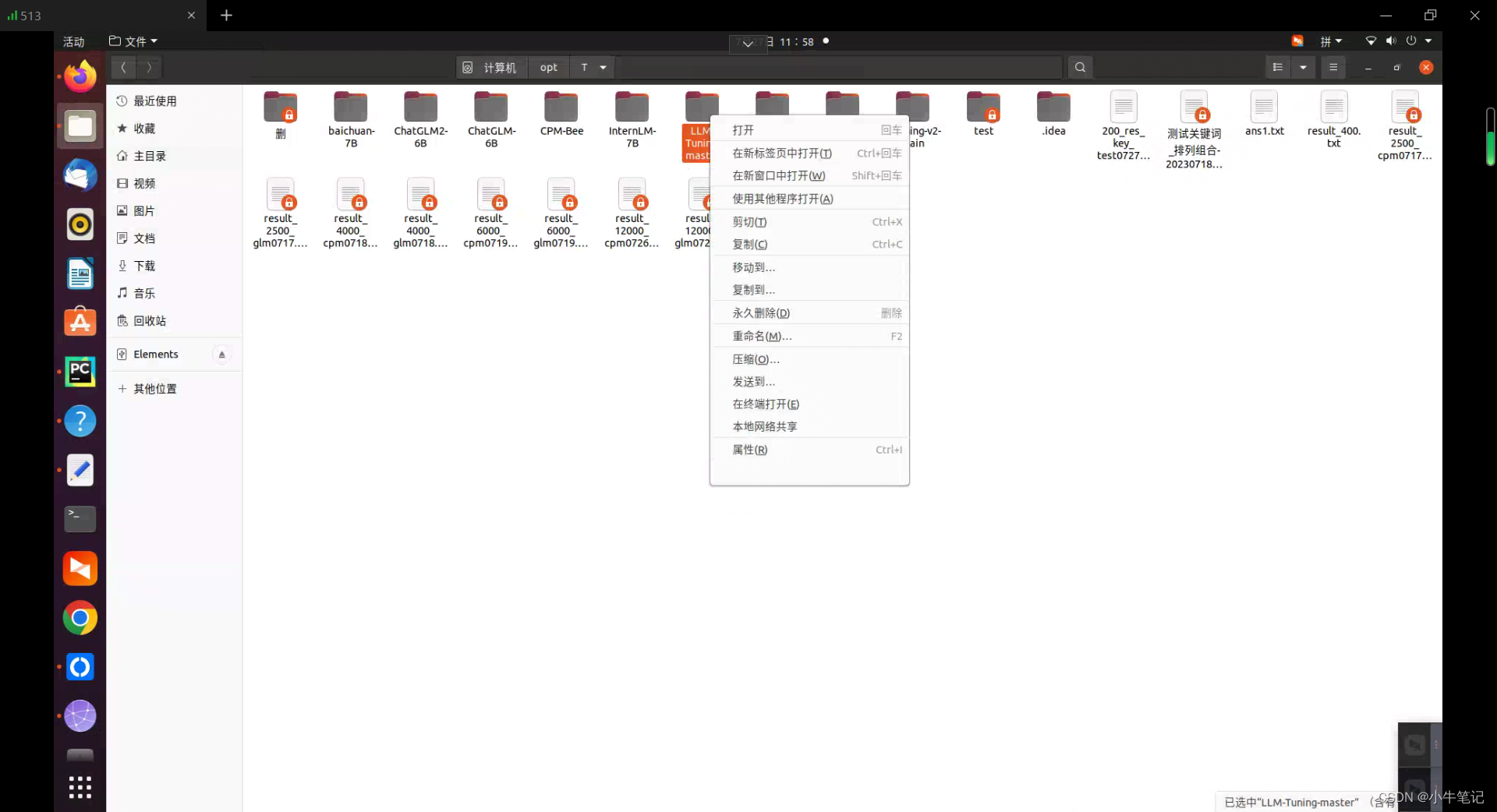Image resolution: width=1497 pixels, height=812 pixels.
Task: Open 下载 folder in sidebar
Action: click(175, 266)
